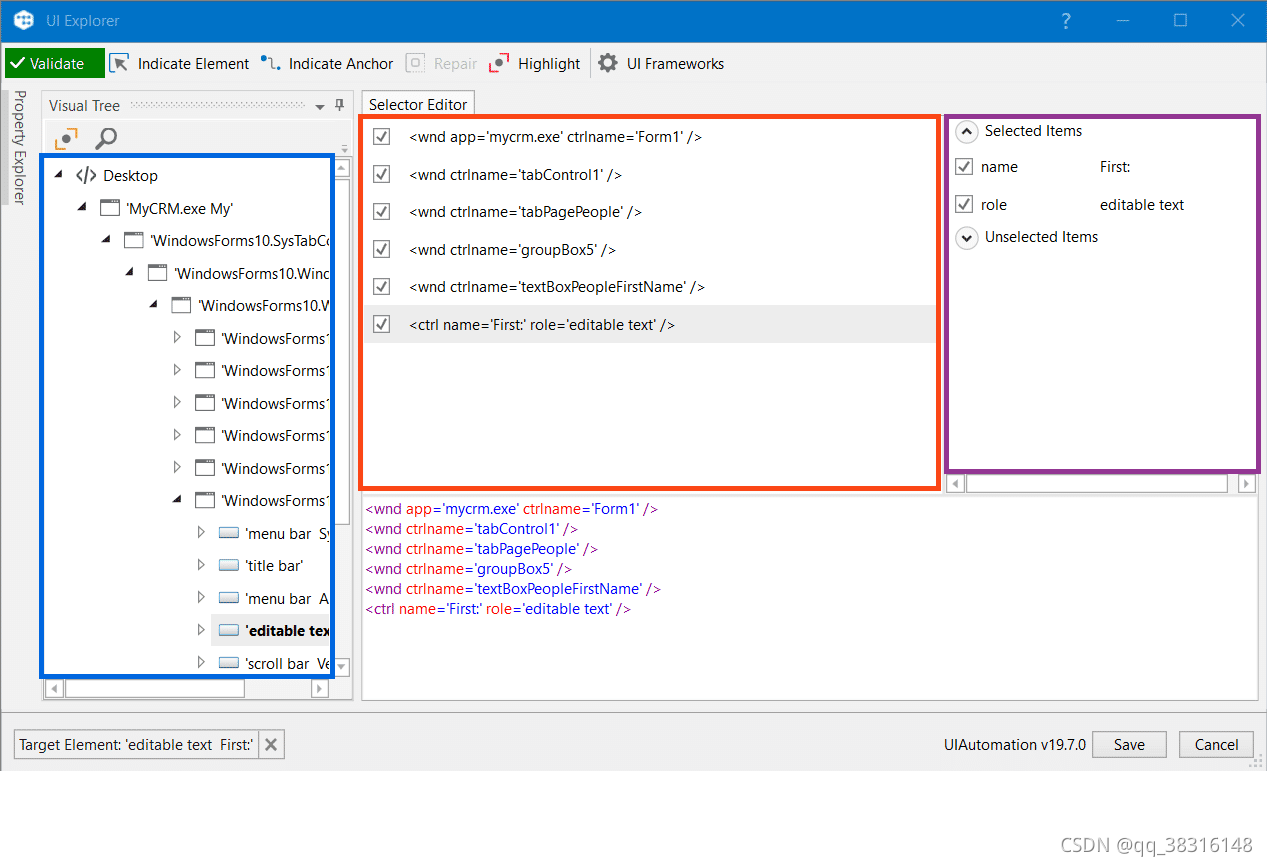The image size is (1267, 866).
Task: Expand the 'title bar' tree node
Action: (201, 565)
